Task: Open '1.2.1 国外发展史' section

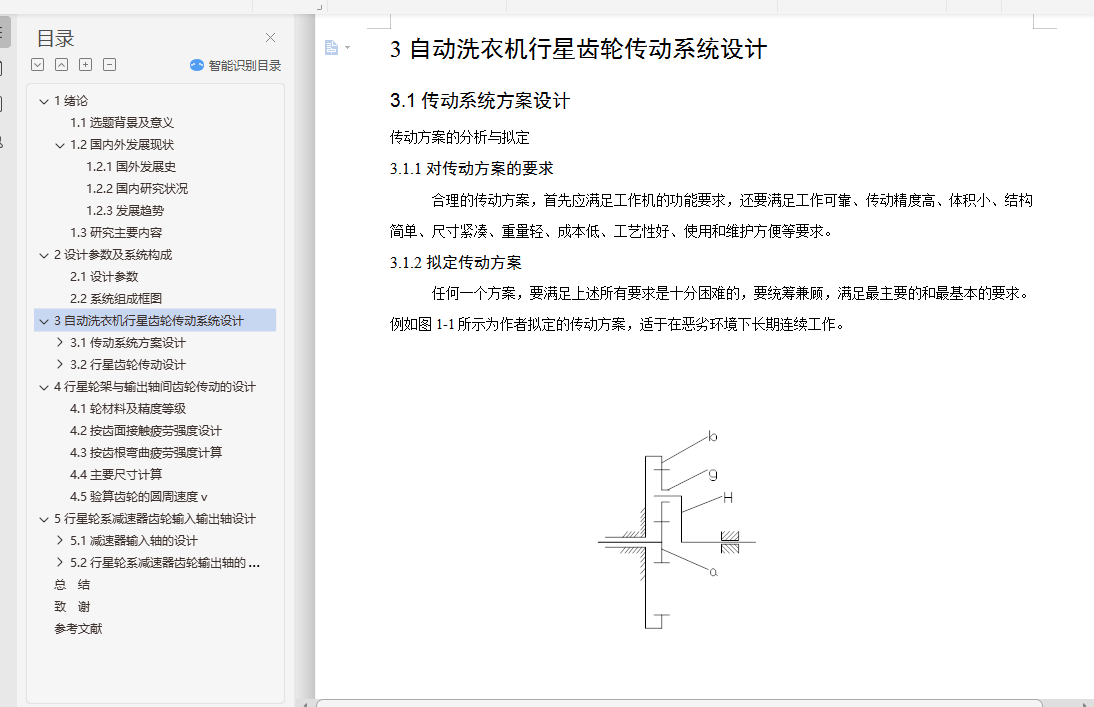Action: point(130,167)
